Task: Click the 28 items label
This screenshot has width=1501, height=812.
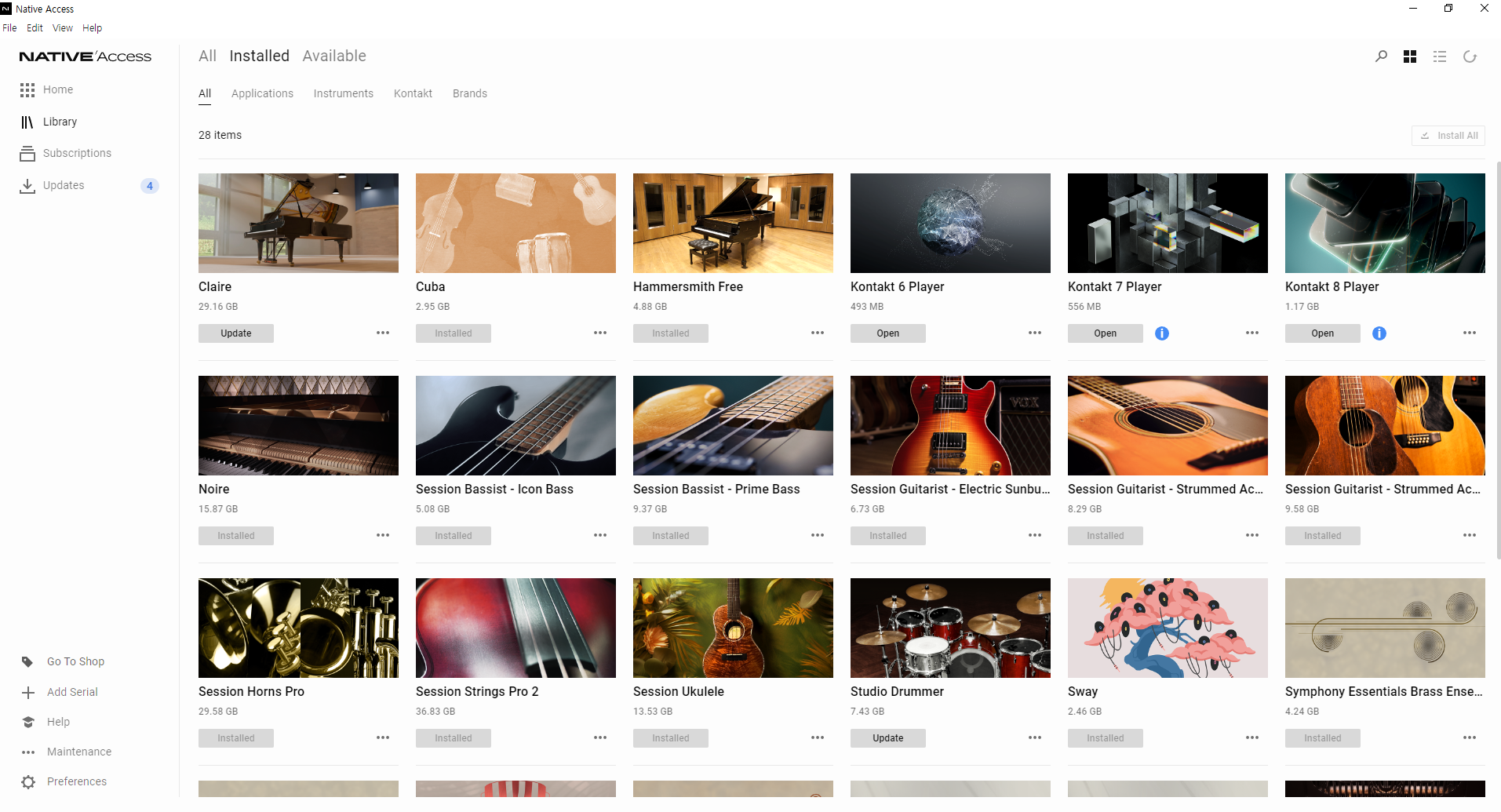Action: click(220, 135)
